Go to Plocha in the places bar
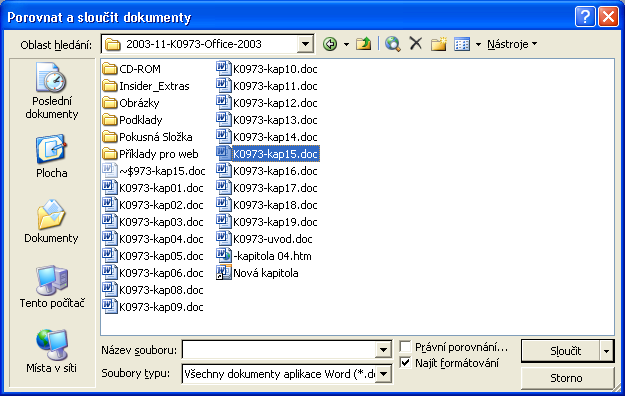This screenshot has width=625, height=396. (x=51, y=156)
